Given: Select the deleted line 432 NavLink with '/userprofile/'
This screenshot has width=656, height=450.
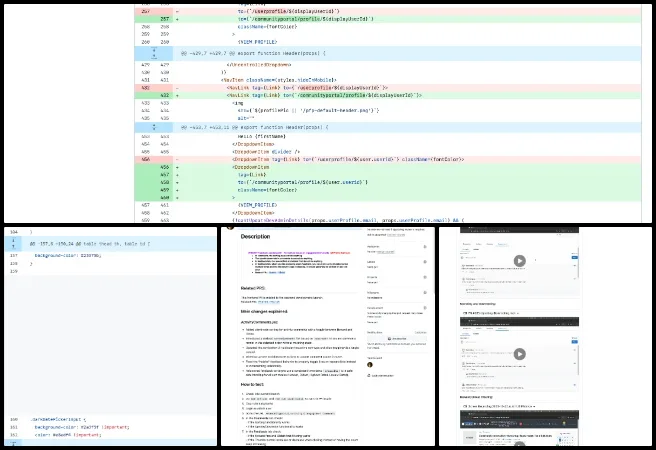Looking at the screenshot, I should click(x=388, y=88).
